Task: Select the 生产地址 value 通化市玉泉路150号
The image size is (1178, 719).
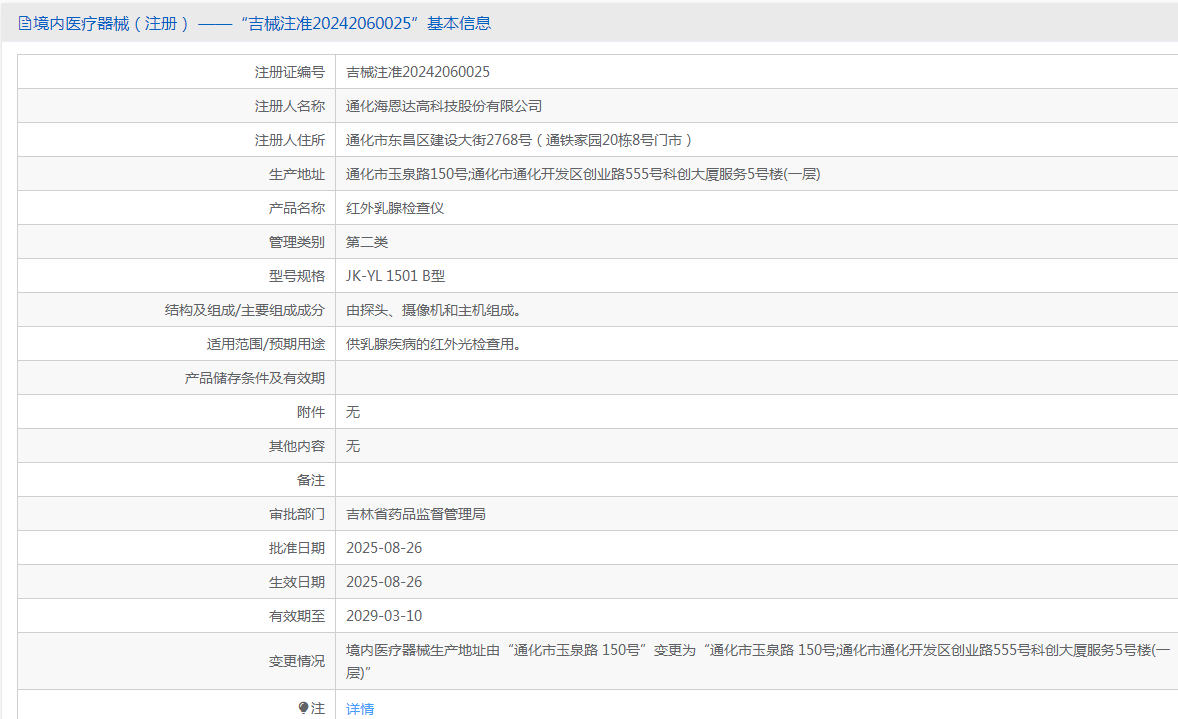Action: 406,174
